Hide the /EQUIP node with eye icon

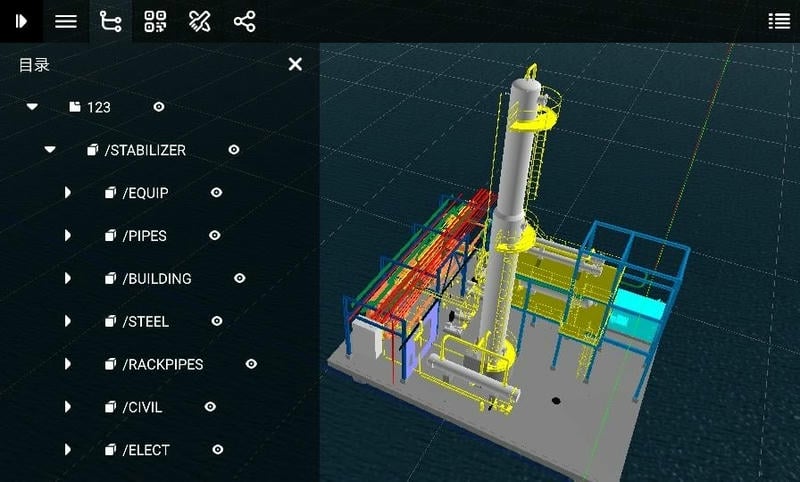(216, 193)
